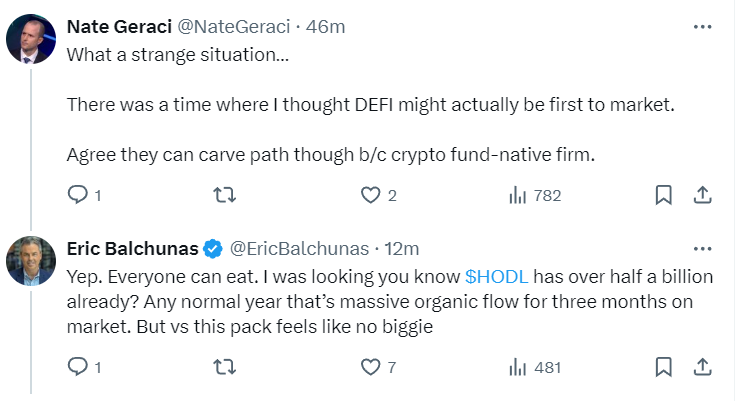Image resolution: width=739 pixels, height=401 pixels.
Task: Retweet Eric Balchunas's tweet
Action: tap(226, 367)
